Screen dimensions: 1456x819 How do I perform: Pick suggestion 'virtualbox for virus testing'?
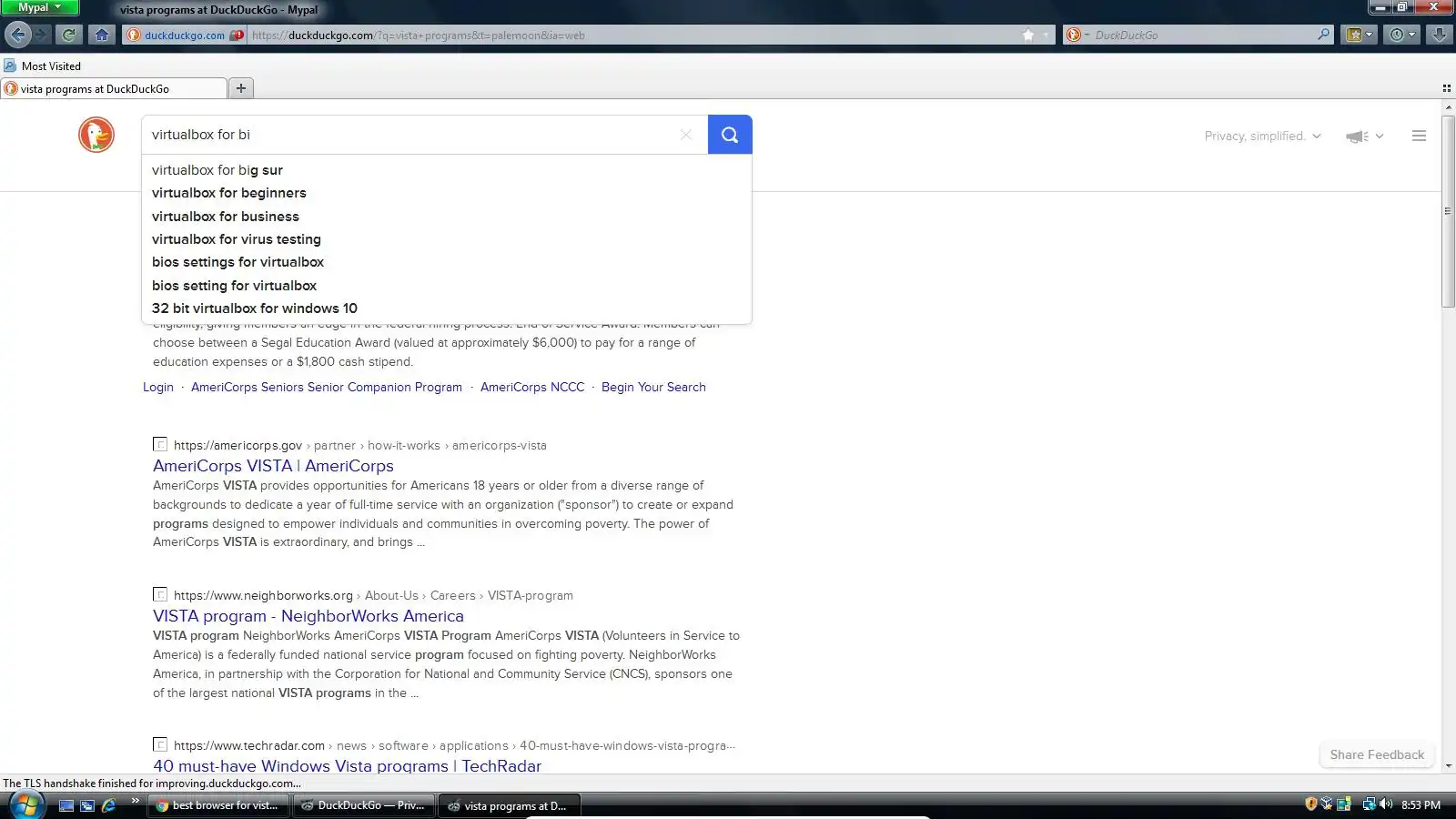pos(446,239)
